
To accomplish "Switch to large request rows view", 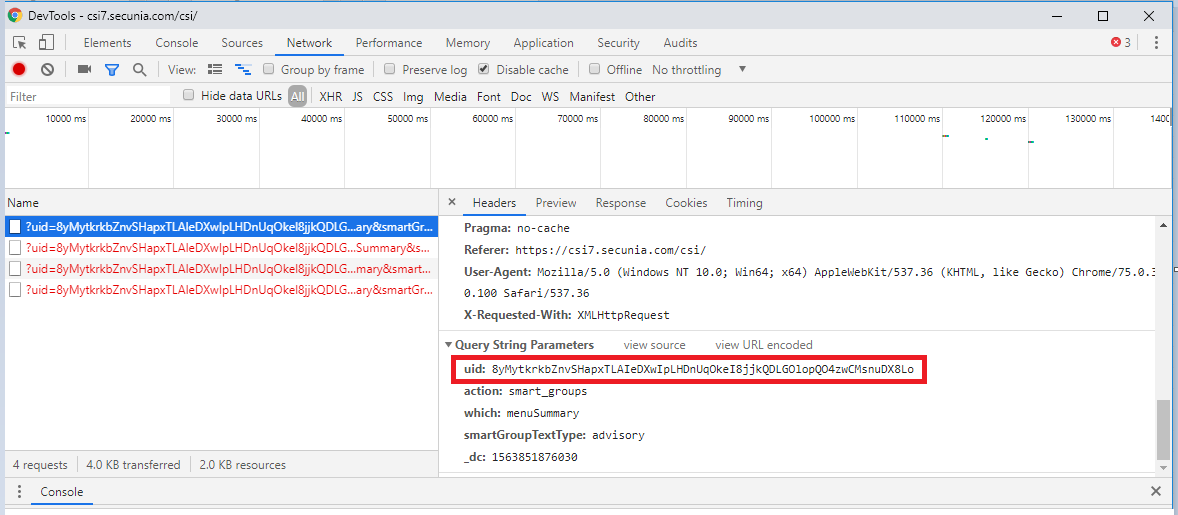I will (x=214, y=70).
